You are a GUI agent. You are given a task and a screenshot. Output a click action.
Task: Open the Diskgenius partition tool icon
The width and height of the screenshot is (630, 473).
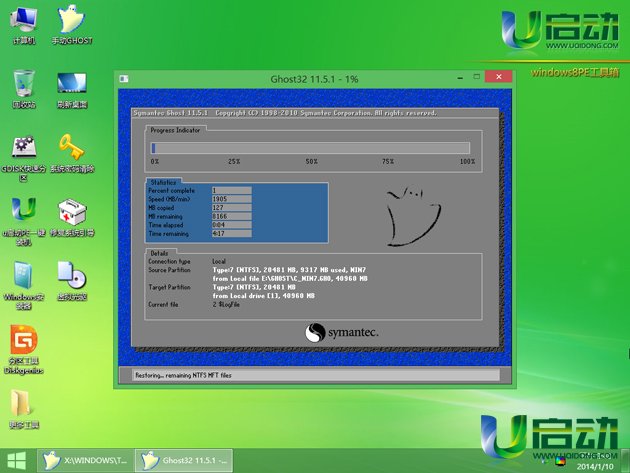[x=24, y=350]
